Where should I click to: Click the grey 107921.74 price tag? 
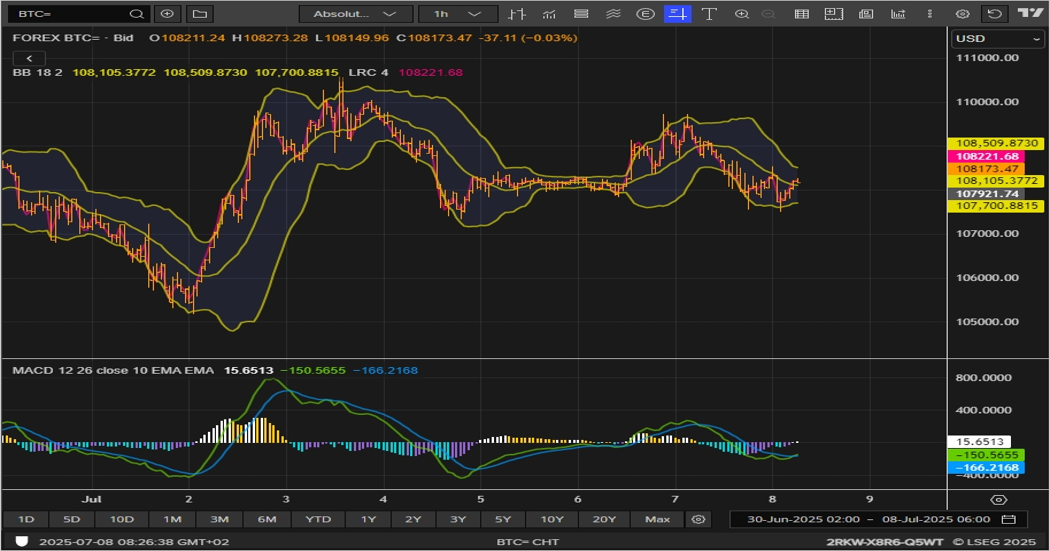click(986, 193)
